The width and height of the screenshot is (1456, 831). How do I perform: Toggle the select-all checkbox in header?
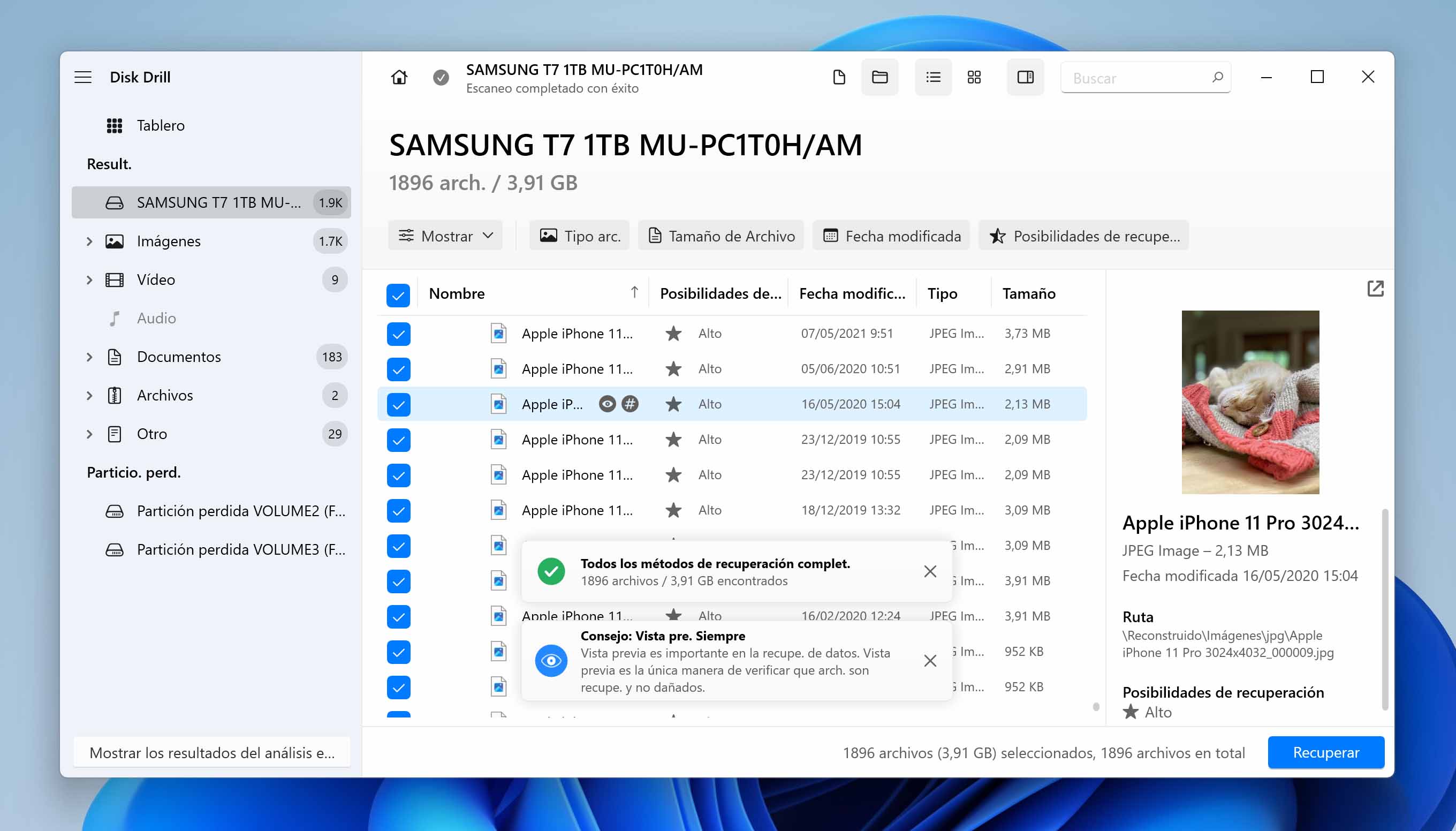click(x=398, y=295)
